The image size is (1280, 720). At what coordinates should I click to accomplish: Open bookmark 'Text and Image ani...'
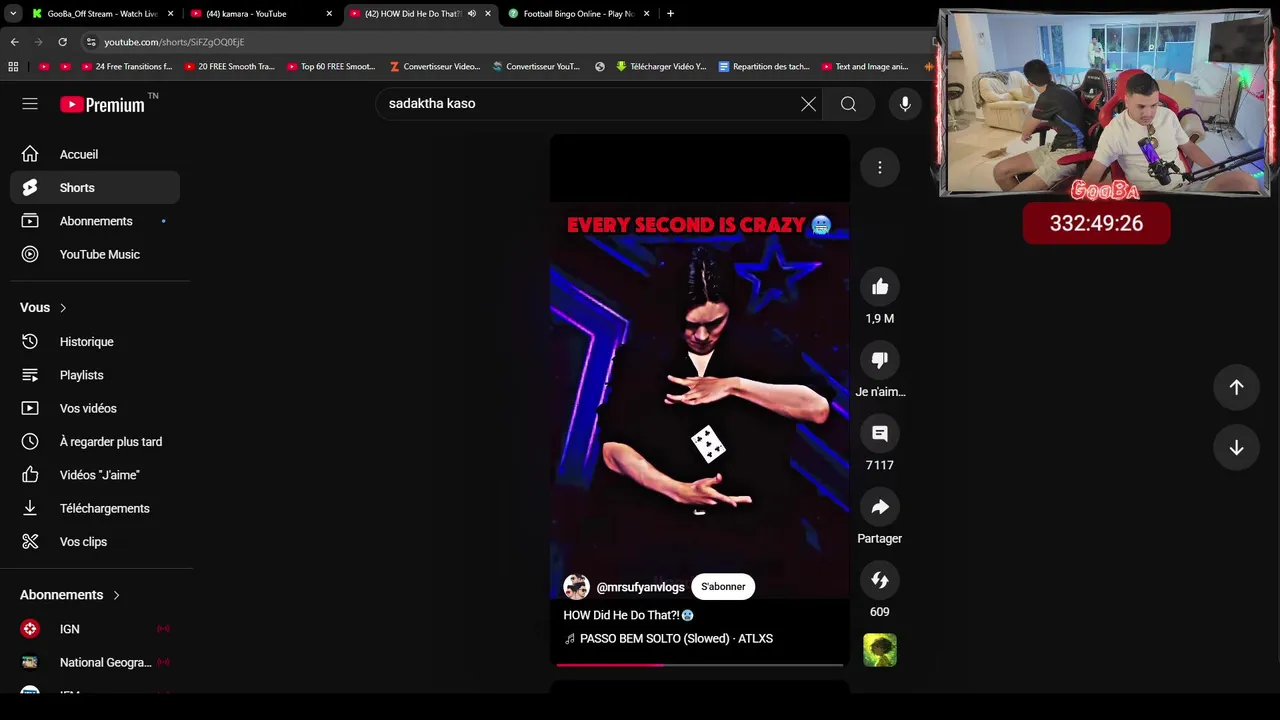coord(865,67)
